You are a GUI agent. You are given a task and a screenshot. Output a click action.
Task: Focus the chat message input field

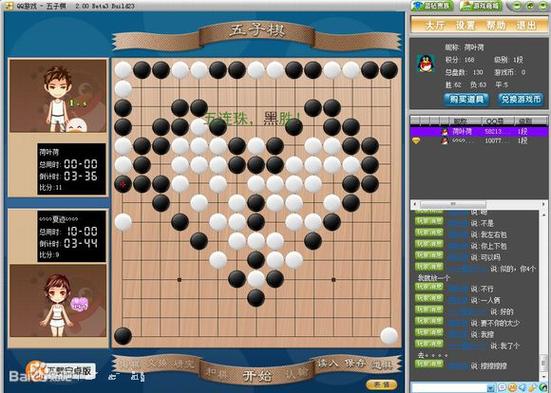click(x=448, y=388)
